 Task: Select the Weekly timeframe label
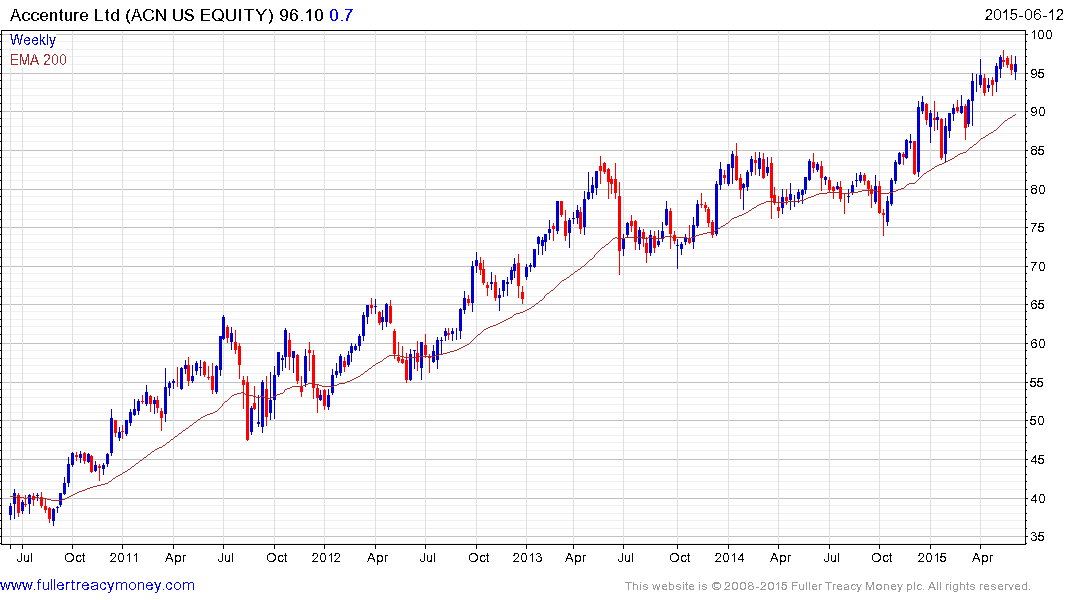click(x=33, y=40)
